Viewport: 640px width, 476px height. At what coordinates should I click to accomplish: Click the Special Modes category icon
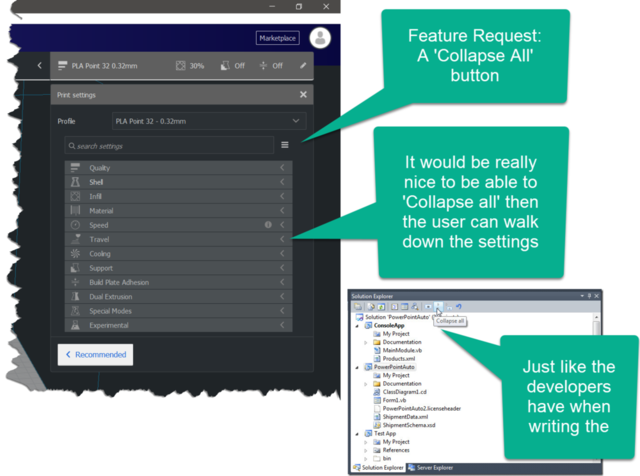(x=75, y=311)
